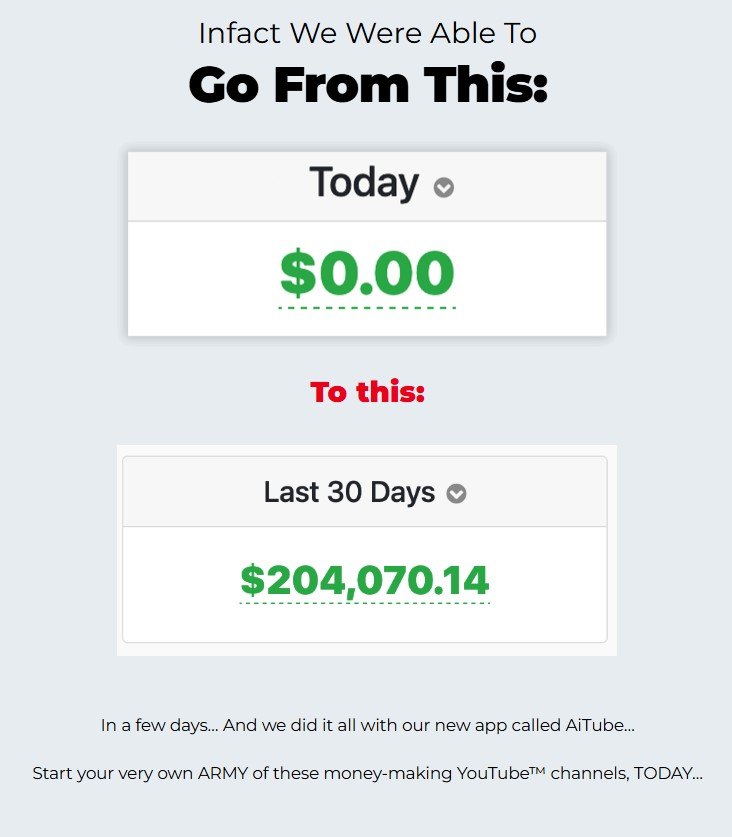This screenshot has height=837, width=732.
Task: Select the red 'To this:' text
Action: (367, 392)
